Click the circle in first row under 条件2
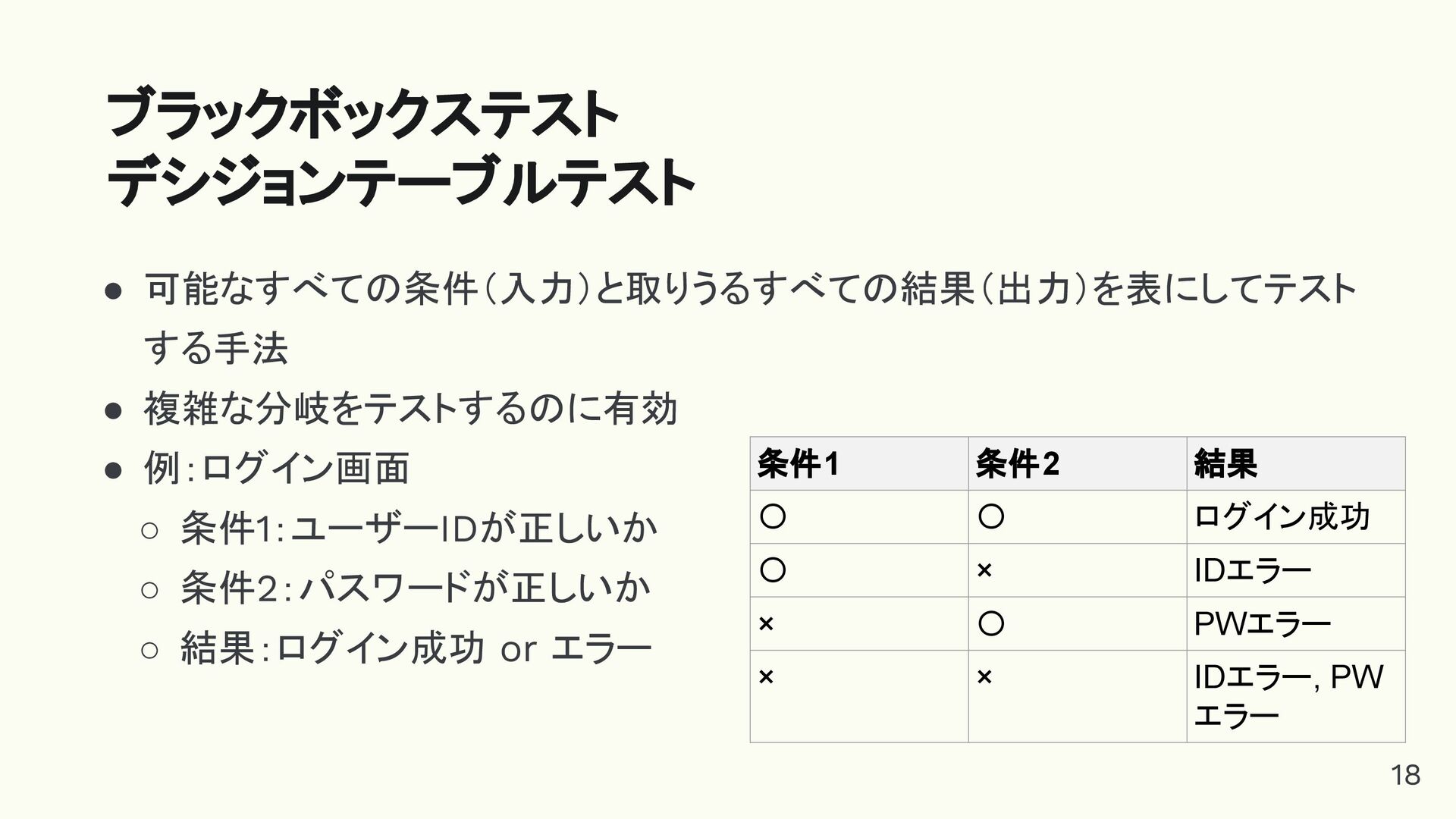Screen dimensions: 1456x819 991,516
